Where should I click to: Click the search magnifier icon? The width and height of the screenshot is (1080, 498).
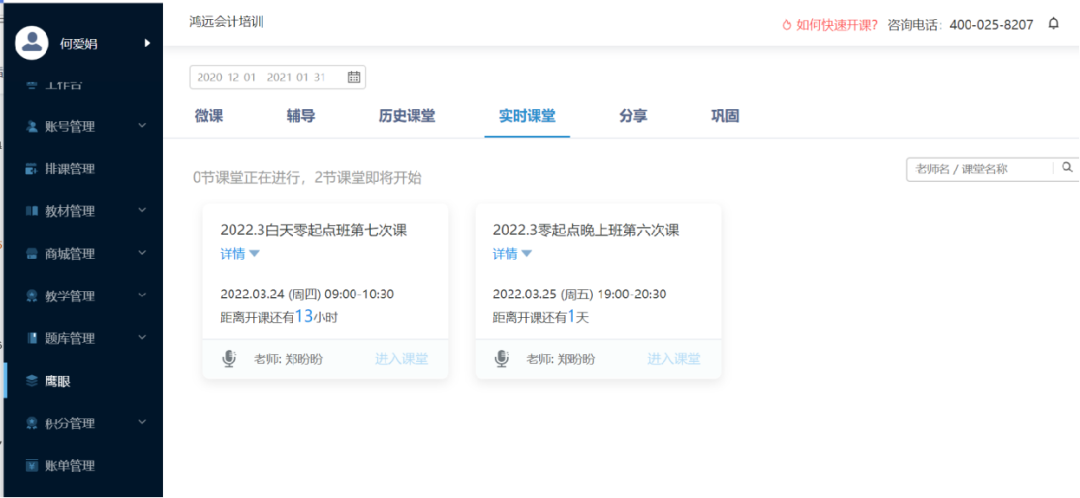[1067, 167]
